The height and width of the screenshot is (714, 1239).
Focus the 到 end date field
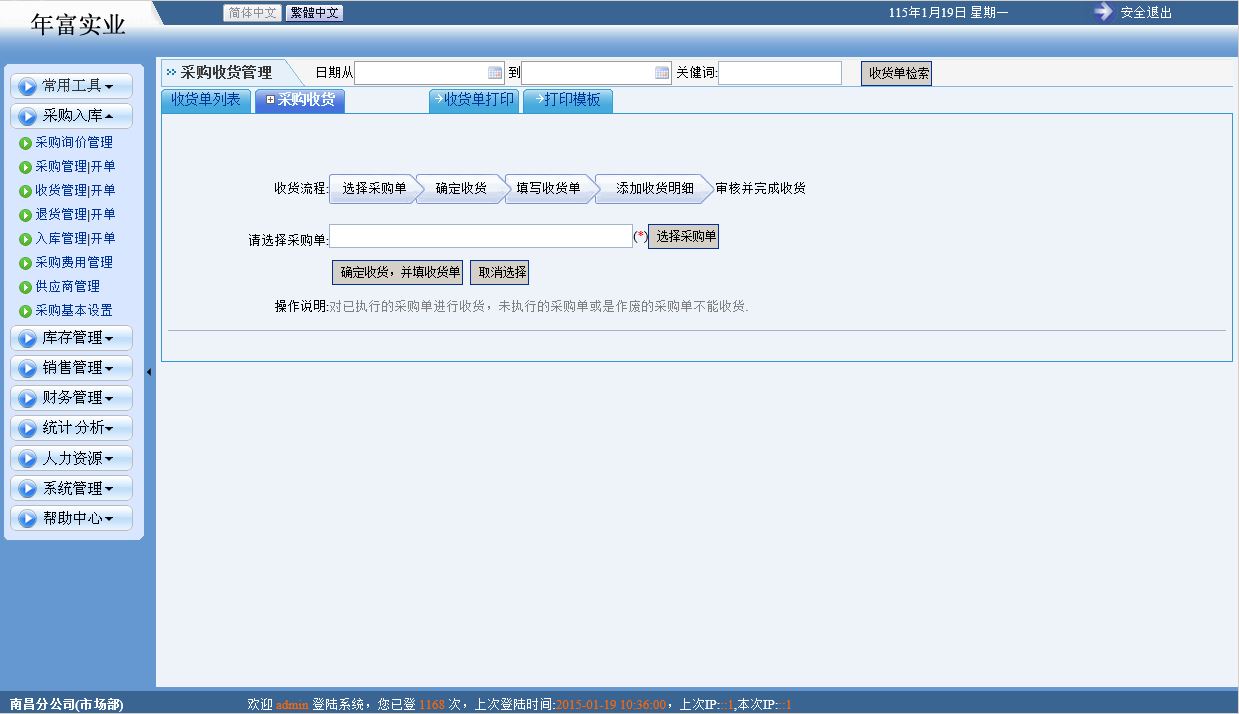click(597, 73)
